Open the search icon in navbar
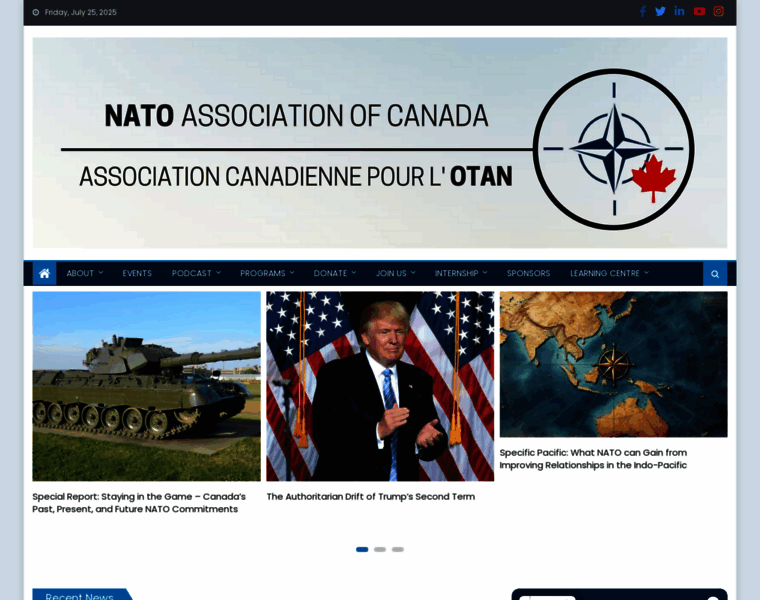Image resolution: width=760 pixels, height=600 pixels. [715, 274]
